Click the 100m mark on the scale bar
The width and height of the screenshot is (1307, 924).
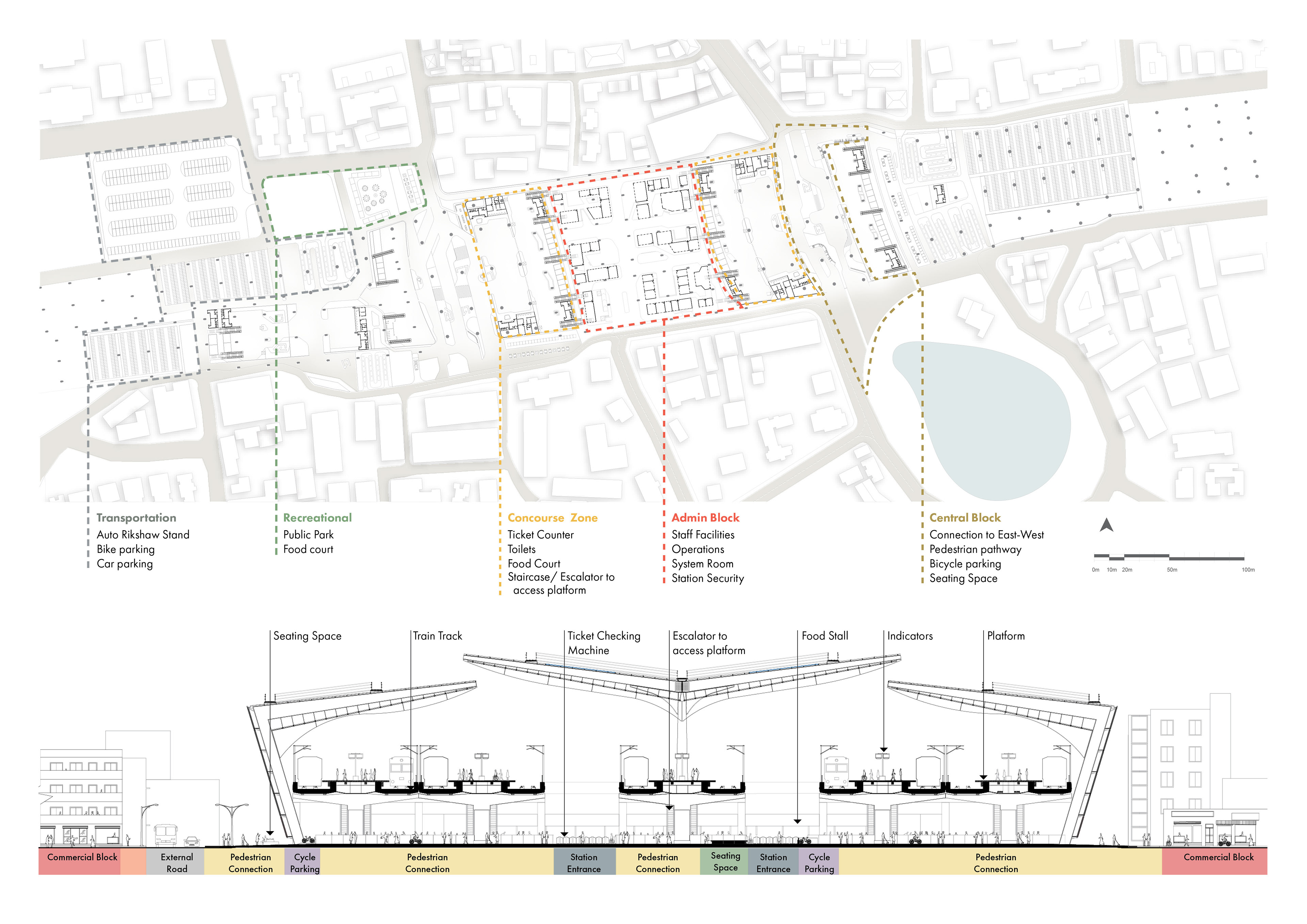tap(1248, 569)
